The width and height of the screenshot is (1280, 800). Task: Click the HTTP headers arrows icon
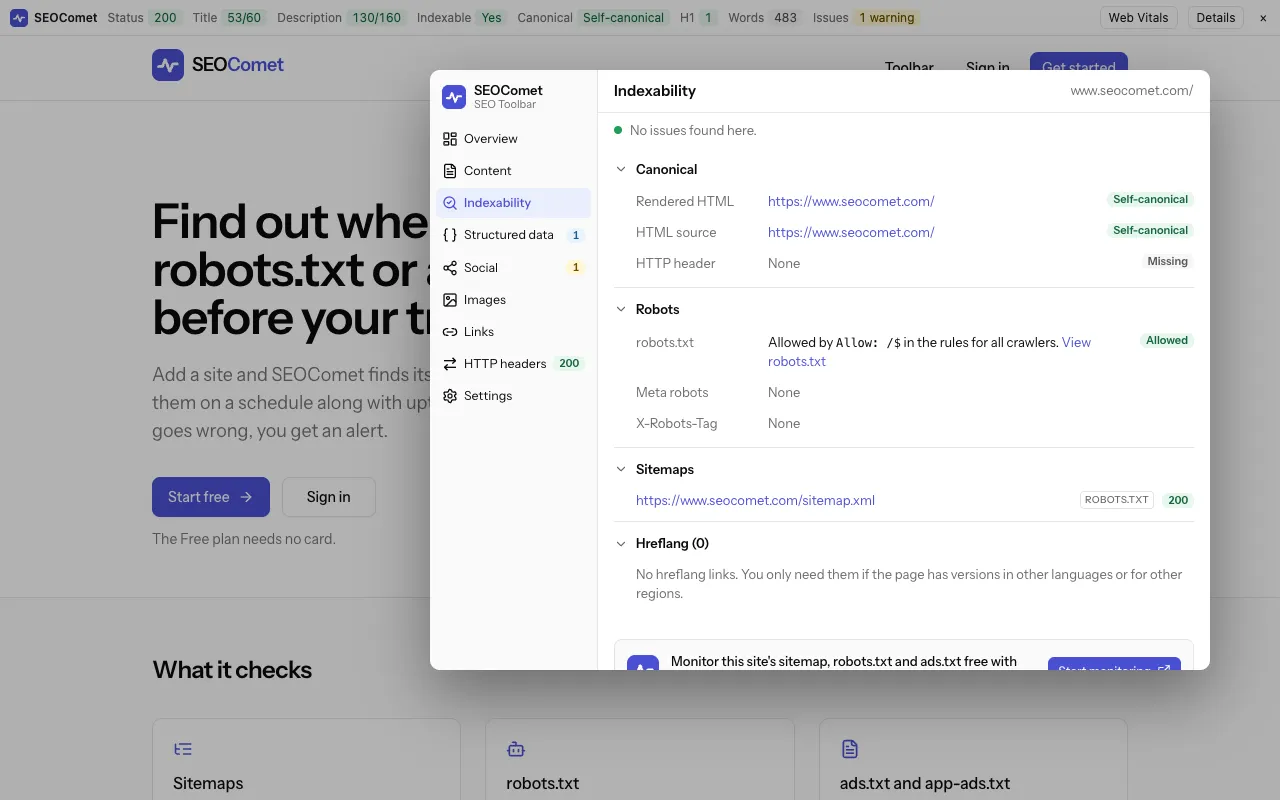(x=450, y=363)
